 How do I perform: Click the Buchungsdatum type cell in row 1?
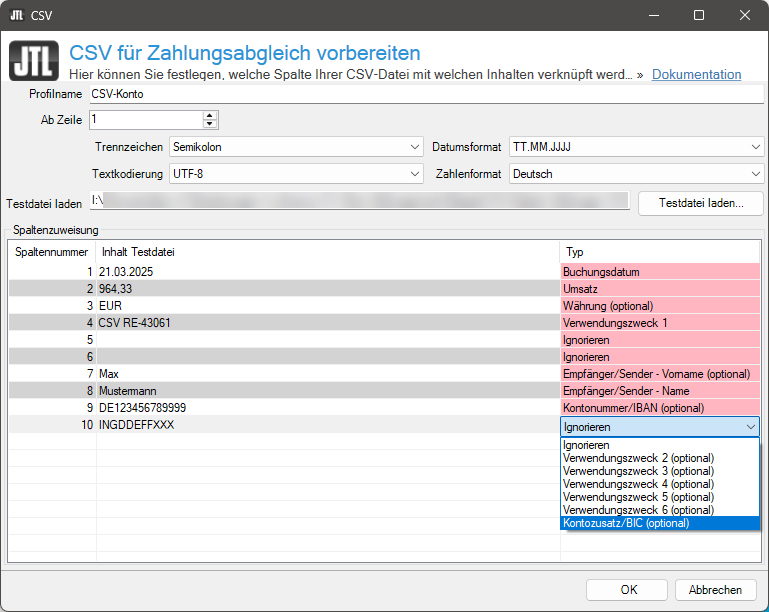[x=660, y=271]
